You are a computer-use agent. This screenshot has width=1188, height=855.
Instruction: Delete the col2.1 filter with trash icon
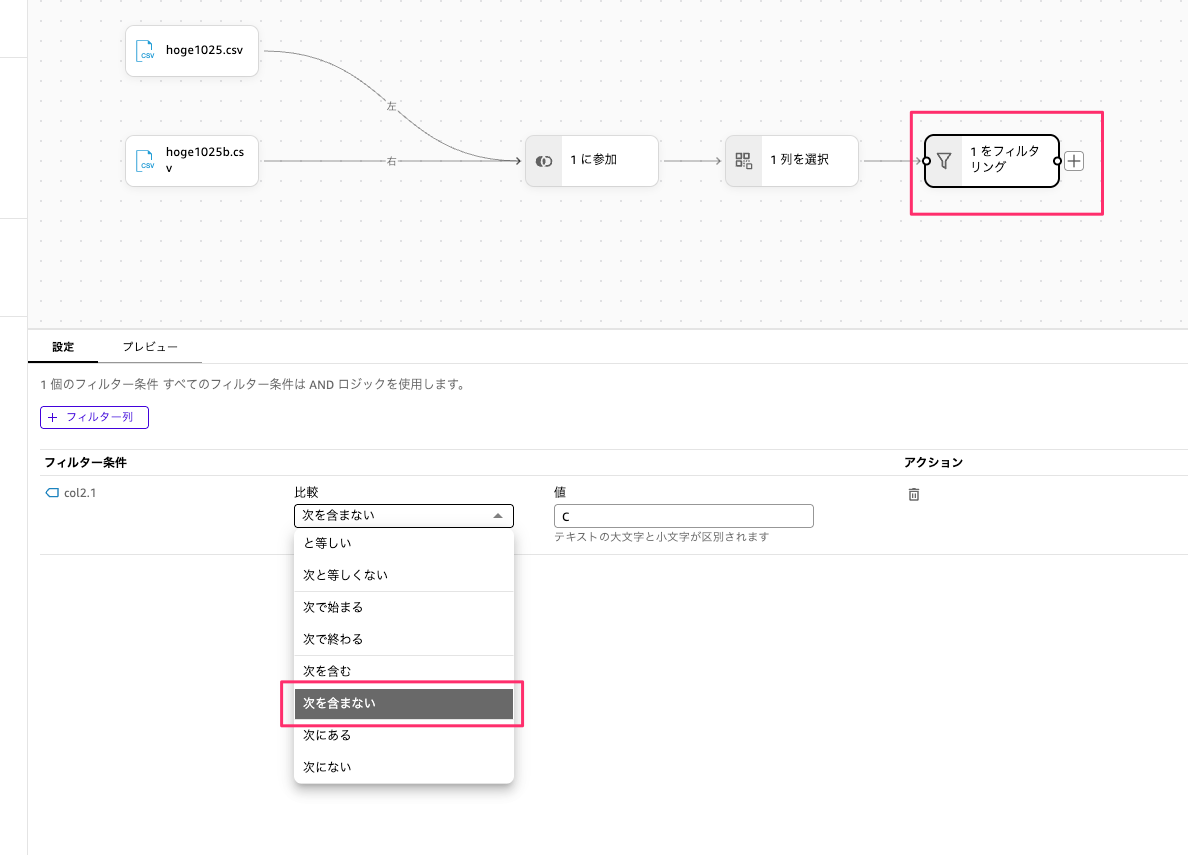tap(914, 494)
